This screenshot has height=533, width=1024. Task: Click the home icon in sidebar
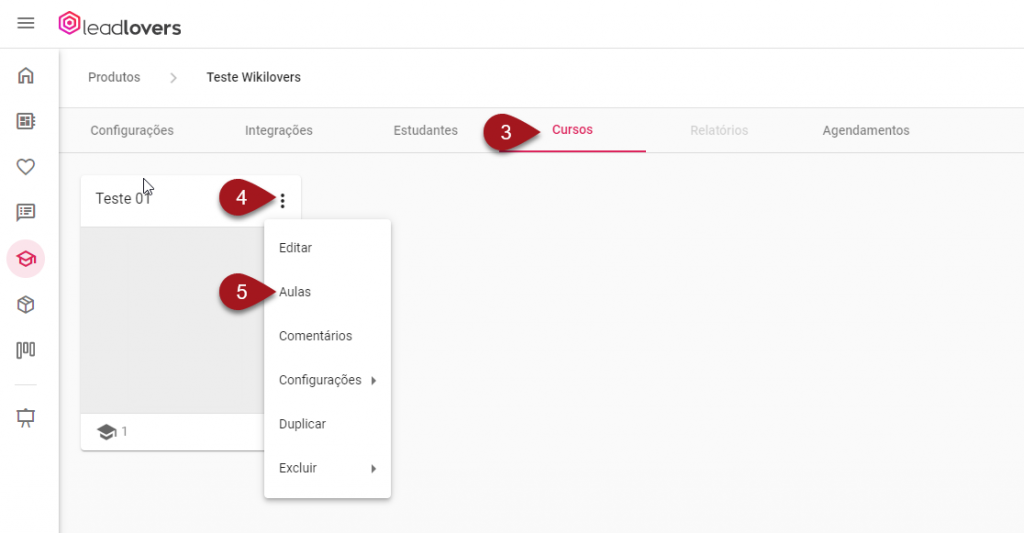(26, 76)
